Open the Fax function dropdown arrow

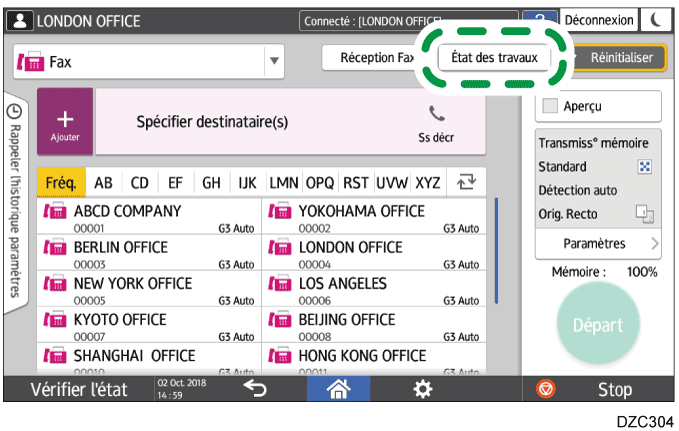[273, 62]
